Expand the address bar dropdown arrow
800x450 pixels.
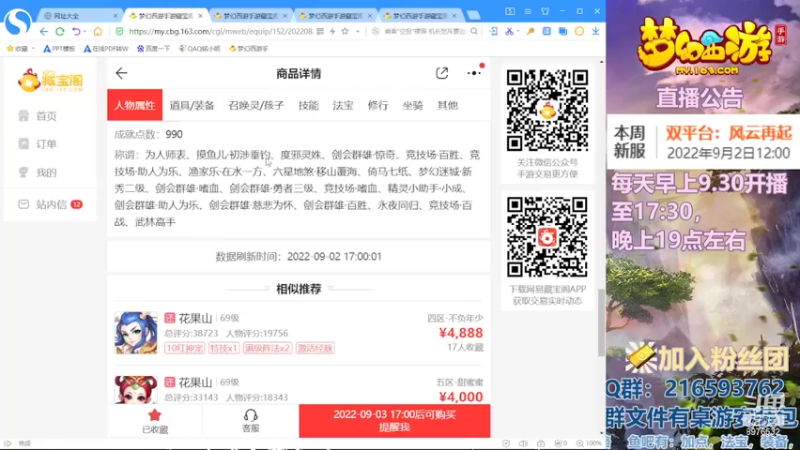tap(358, 32)
